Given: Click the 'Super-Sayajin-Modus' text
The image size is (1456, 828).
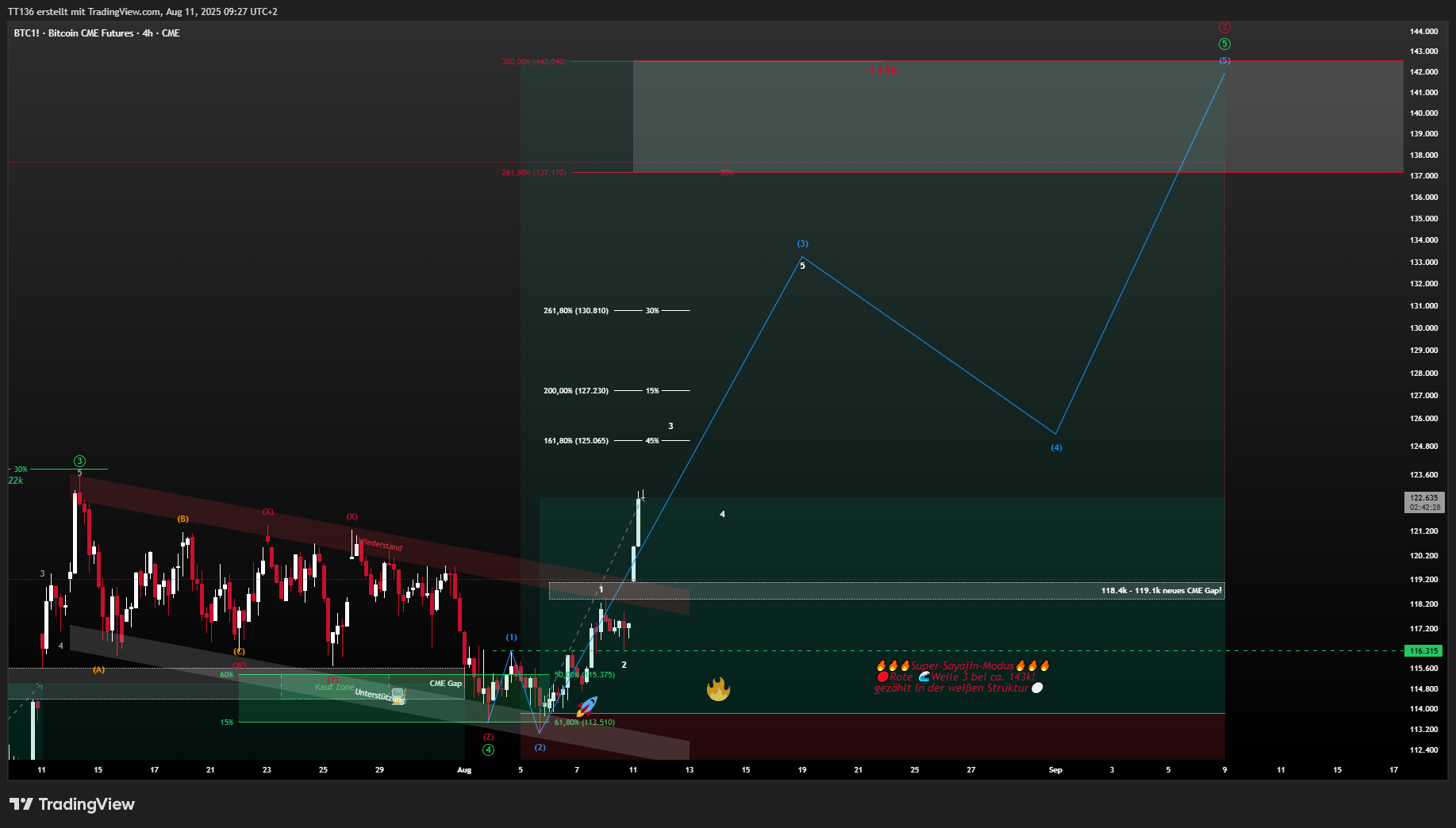Looking at the screenshot, I should point(962,665).
